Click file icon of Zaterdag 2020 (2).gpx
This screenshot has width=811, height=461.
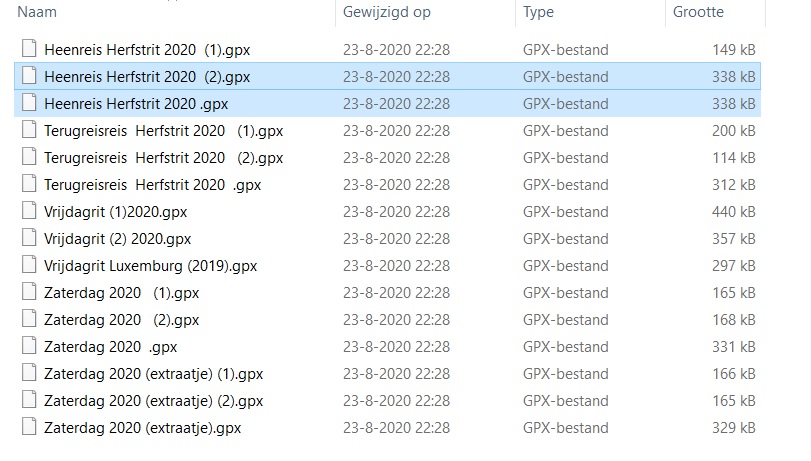tap(29, 318)
